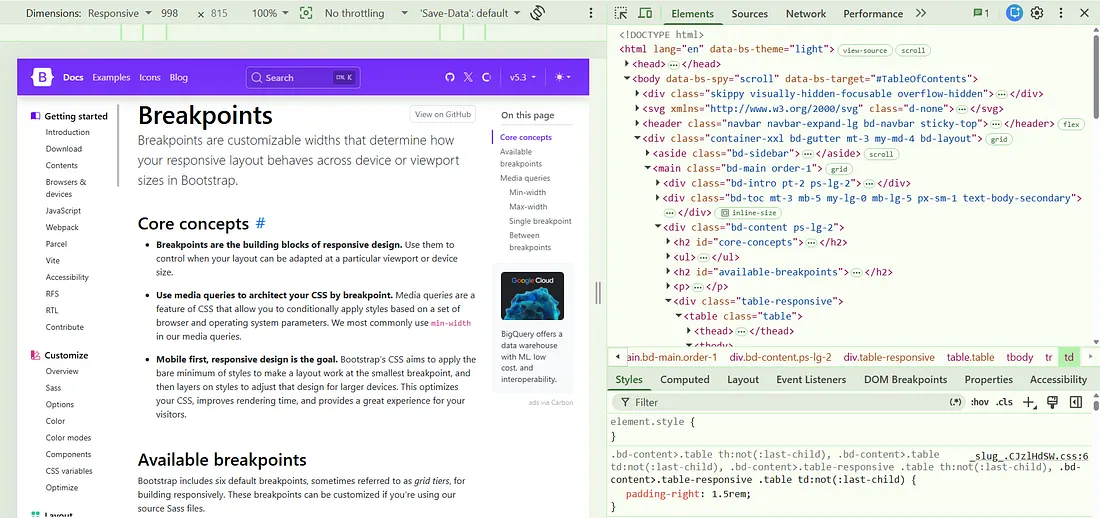Click the scroll badge on aside element
This screenshot has width=1100, height=518.
(x=881, y=154)
